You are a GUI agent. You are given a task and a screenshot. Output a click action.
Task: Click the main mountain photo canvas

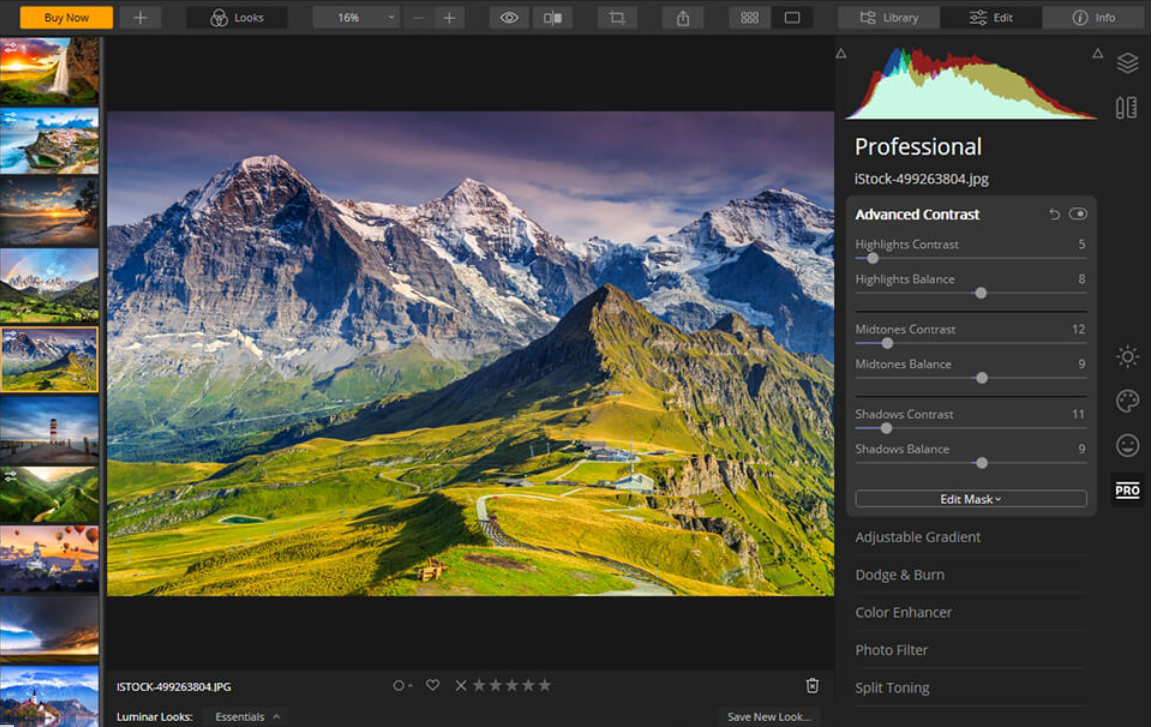coord(470,353)
